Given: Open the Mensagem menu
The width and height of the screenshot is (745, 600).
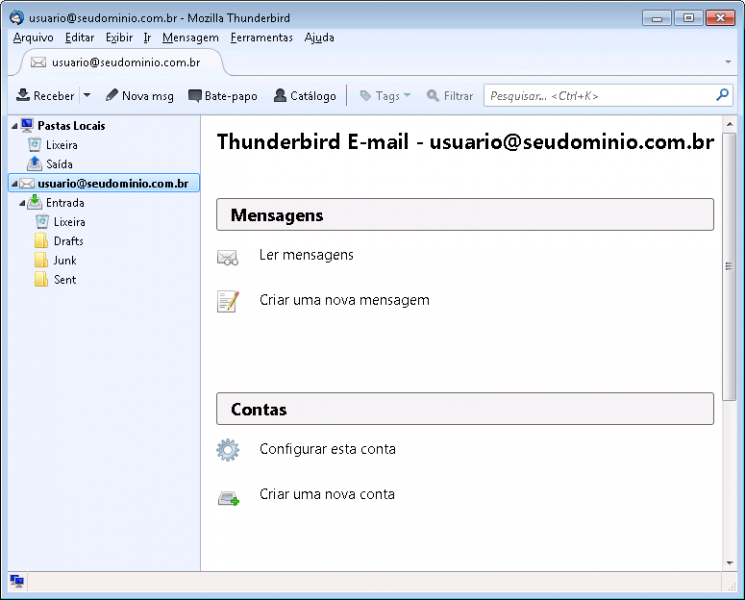Looking at the screenshot, I should pyautogui.click(x=190, y=38).
